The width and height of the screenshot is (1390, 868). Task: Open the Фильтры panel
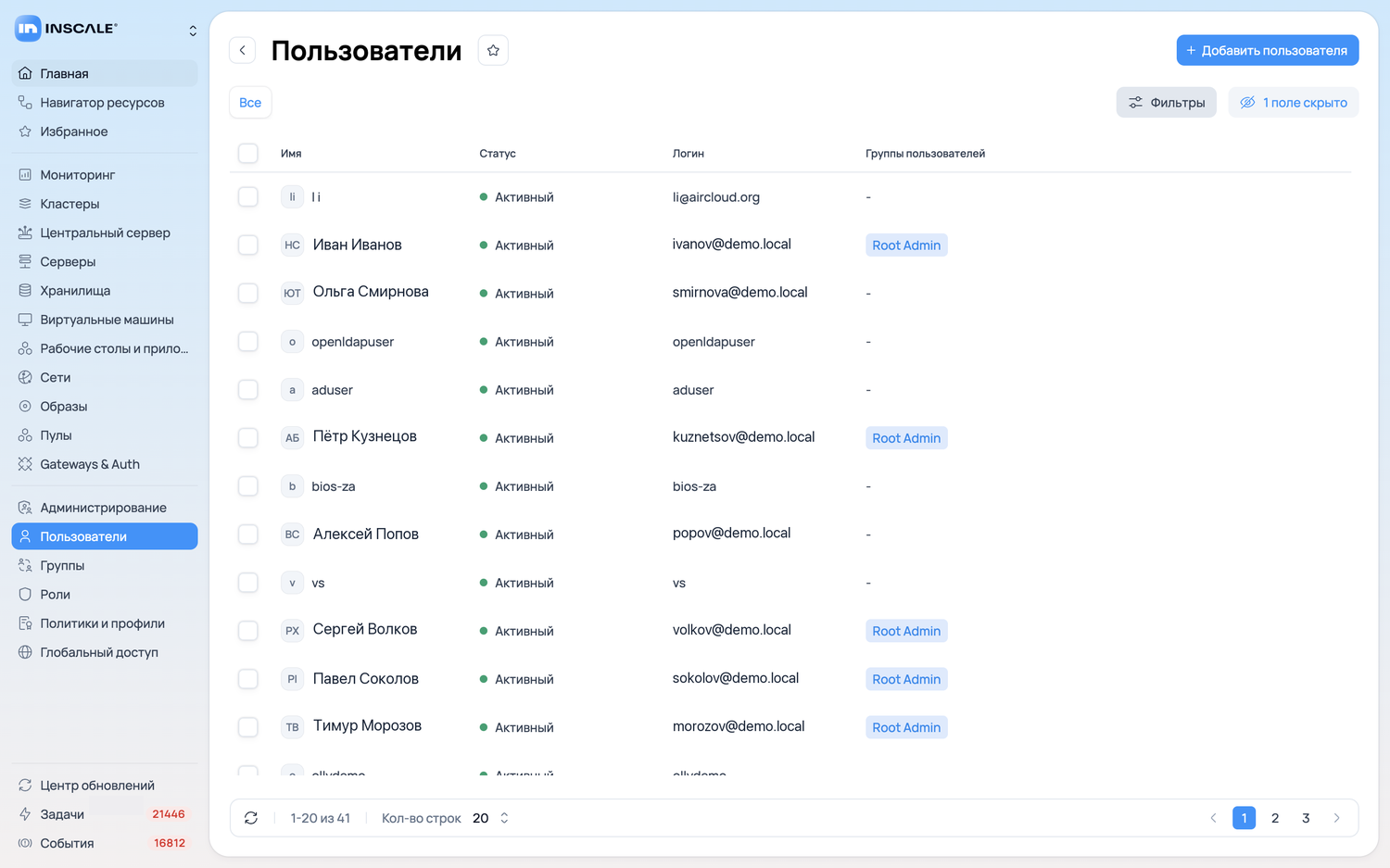pos(1166,103)
